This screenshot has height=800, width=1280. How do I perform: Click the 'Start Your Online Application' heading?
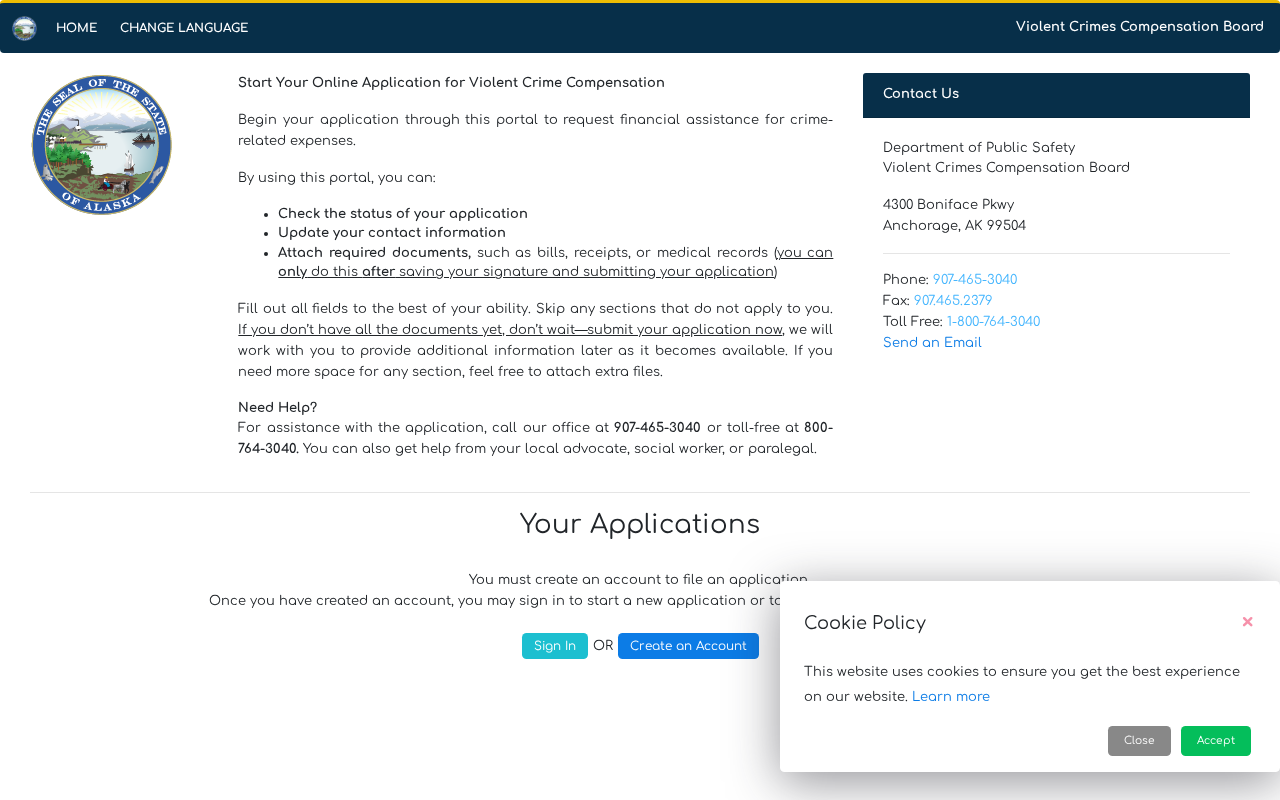tap(451, 83)
